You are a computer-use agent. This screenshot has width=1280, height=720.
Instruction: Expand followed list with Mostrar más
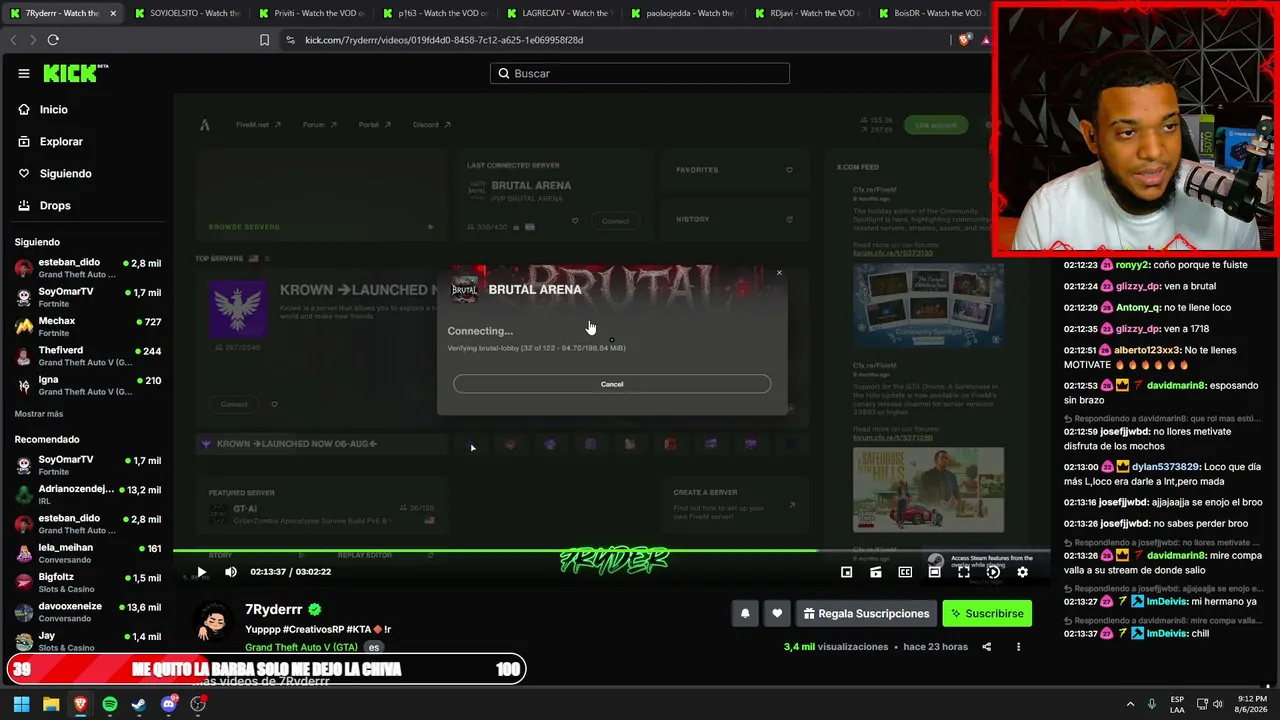click(39, 414)
